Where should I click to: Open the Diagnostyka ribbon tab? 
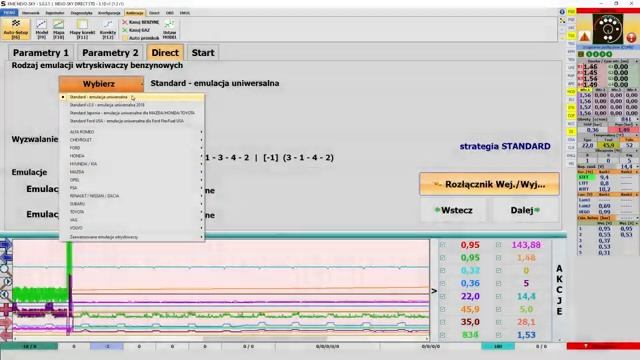[x=81, y=13]
